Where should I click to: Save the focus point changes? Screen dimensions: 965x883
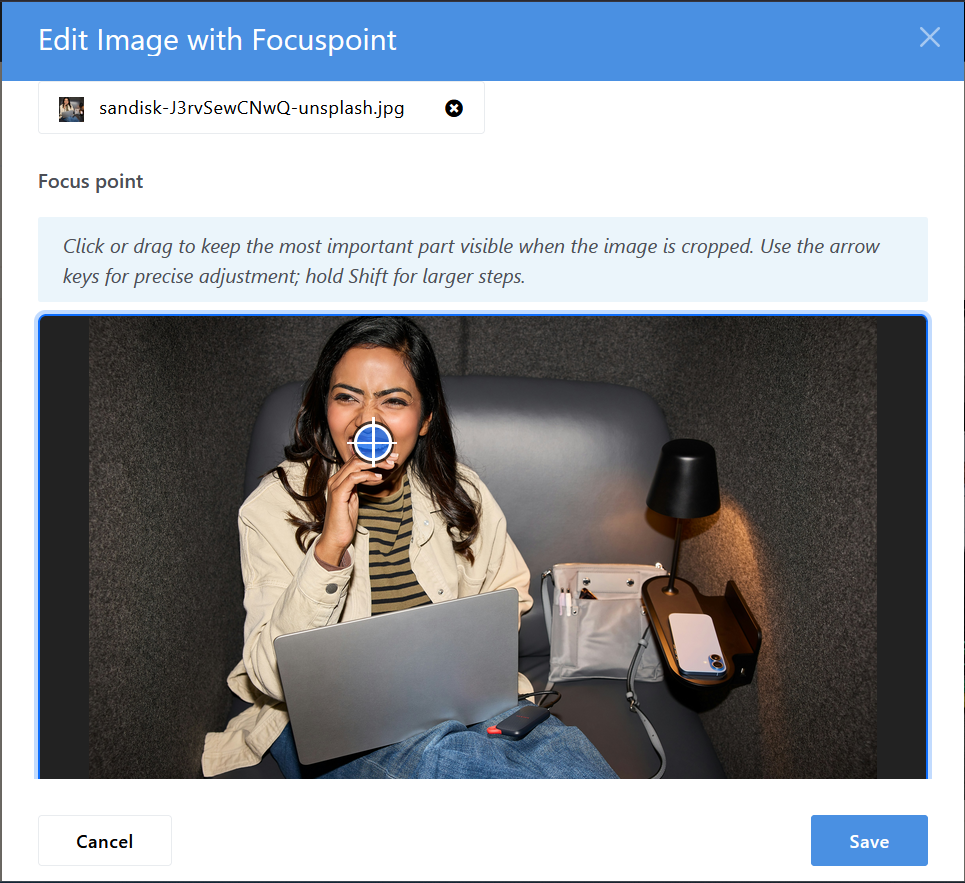pyautogui.click(x=869, y=841)
